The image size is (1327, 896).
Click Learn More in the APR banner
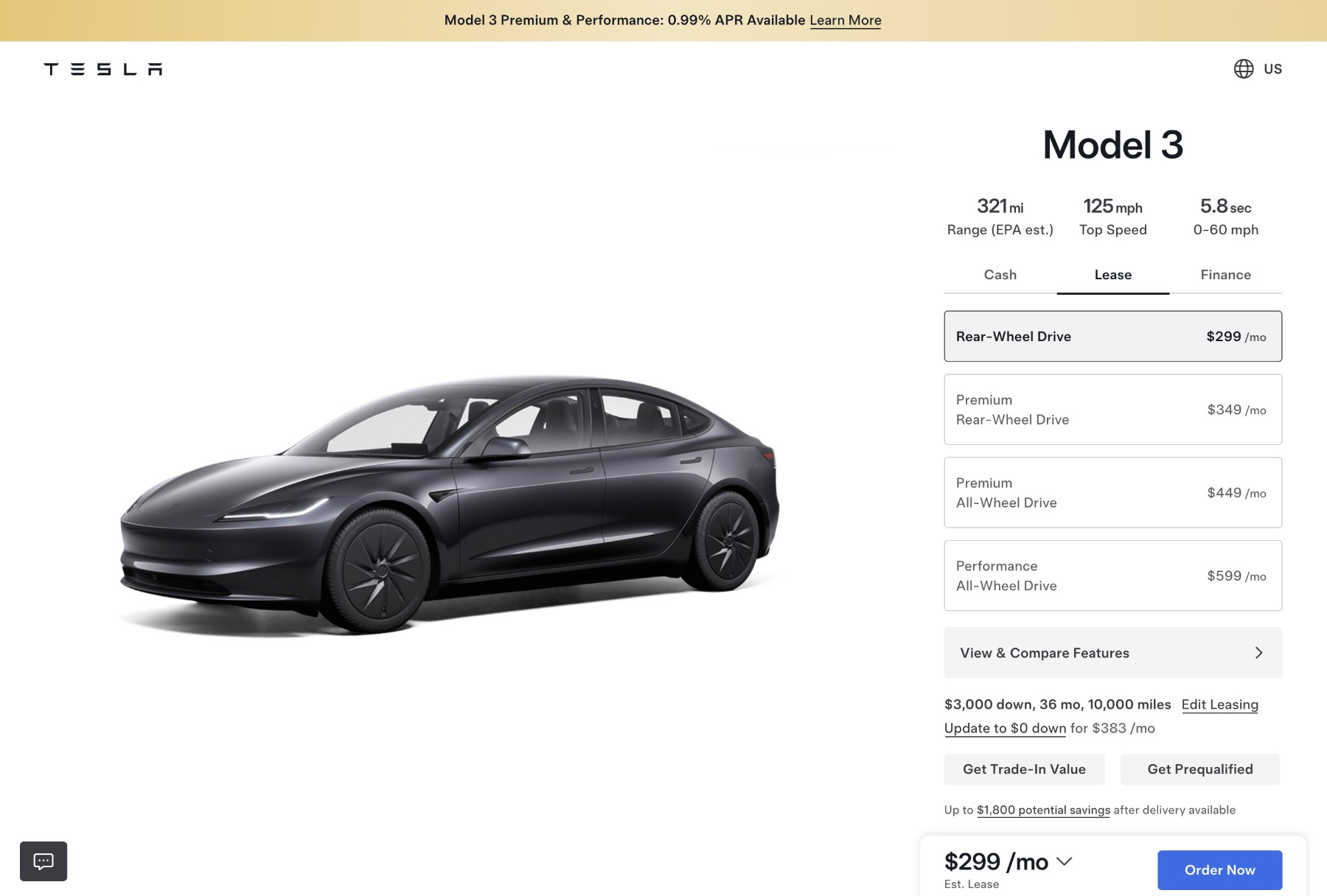845,21
